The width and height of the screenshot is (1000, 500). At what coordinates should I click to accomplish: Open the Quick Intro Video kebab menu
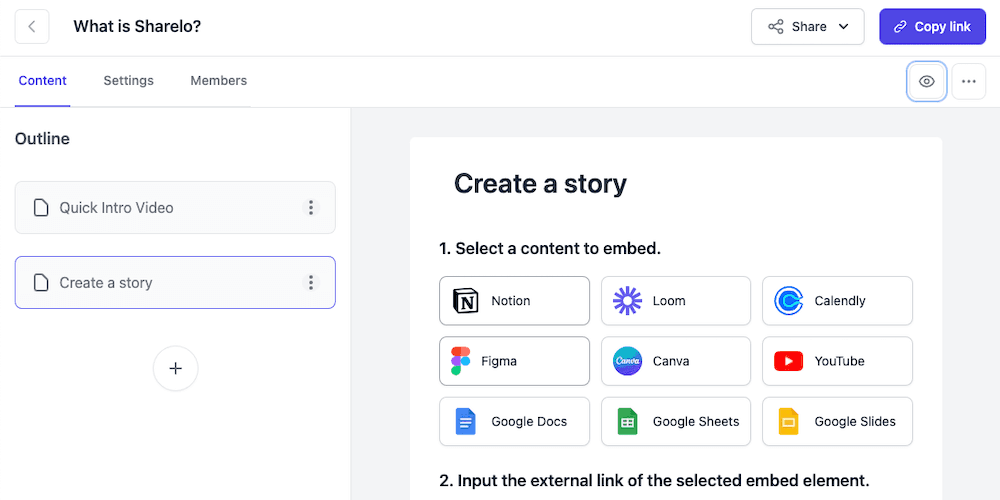click(x=311, y=208)
